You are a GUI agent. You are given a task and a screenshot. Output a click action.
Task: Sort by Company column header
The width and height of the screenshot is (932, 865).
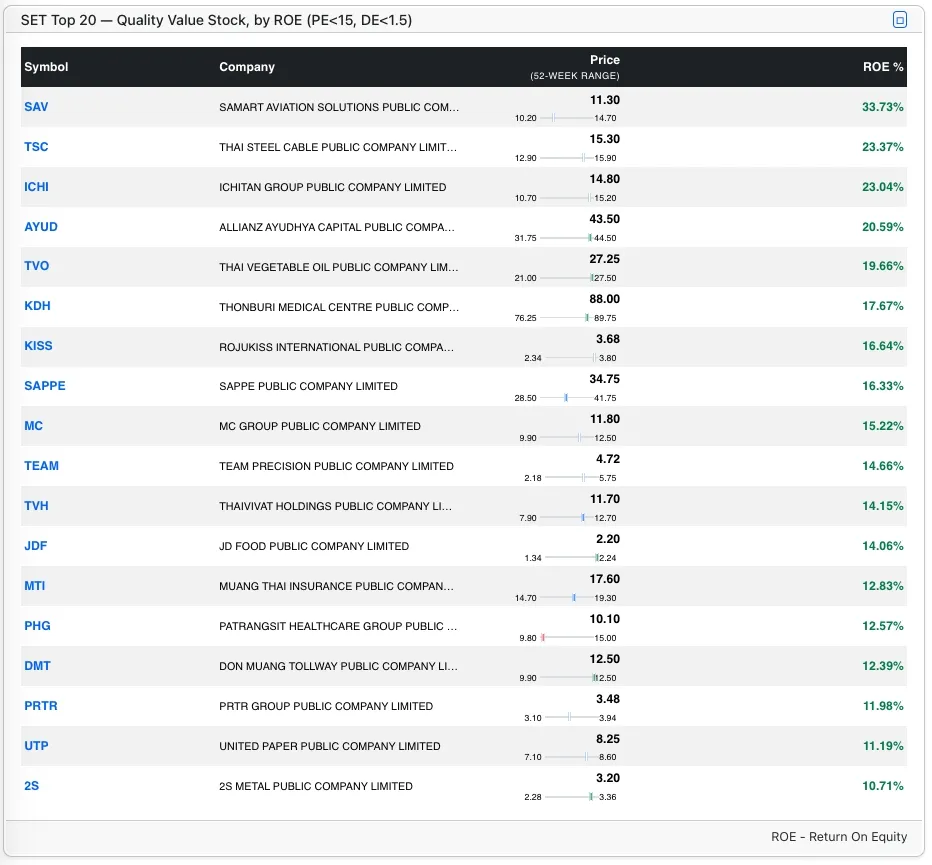point(247,67)
